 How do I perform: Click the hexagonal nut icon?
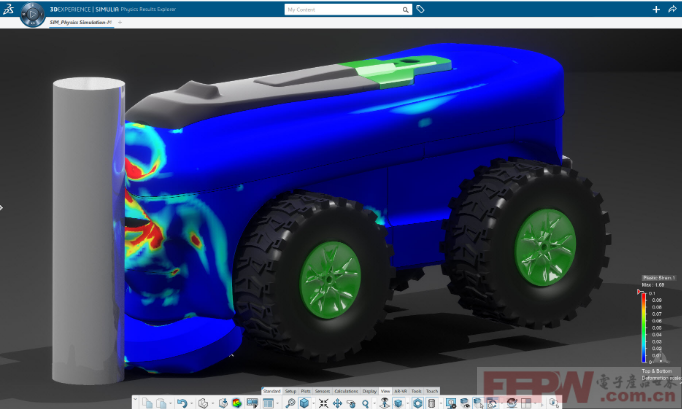pos(418,403)
